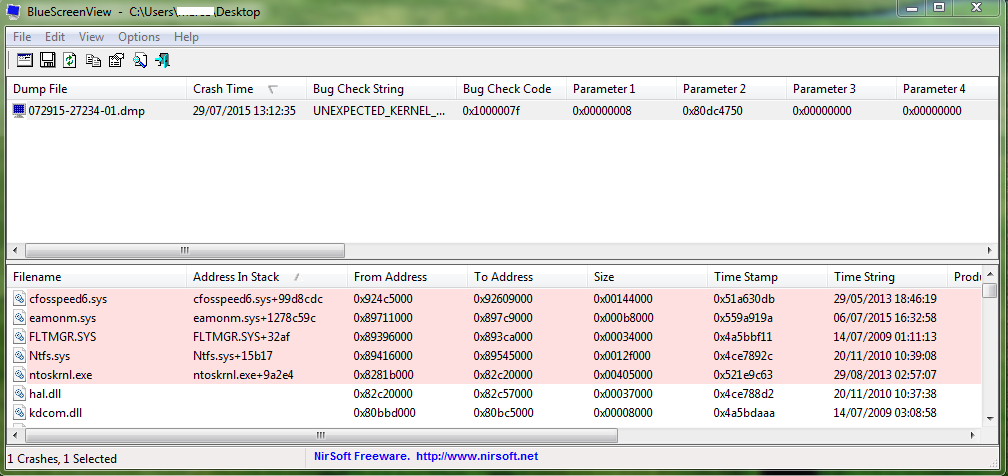This screenshot has height=476, width=1008.
Task: Click the dump file icon for 072915-27234-01.dmp
Action: (x=19, y=111)
